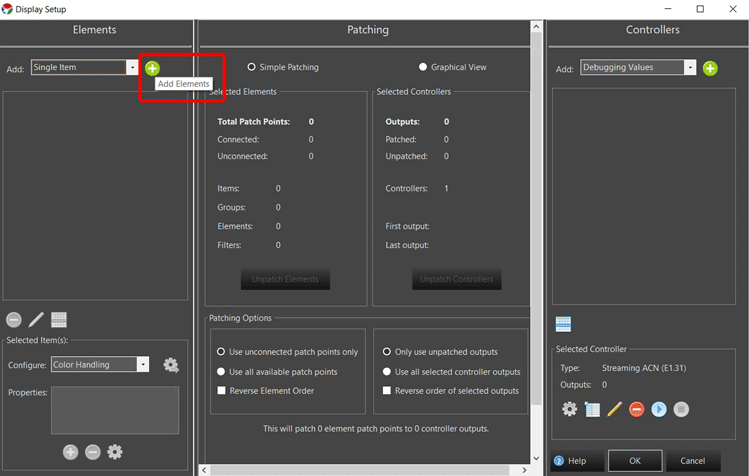The width and height of the screenshot is (750, 476).
Task: Click the gear icon beside Color Handling
Action: [x=171, y=365]
